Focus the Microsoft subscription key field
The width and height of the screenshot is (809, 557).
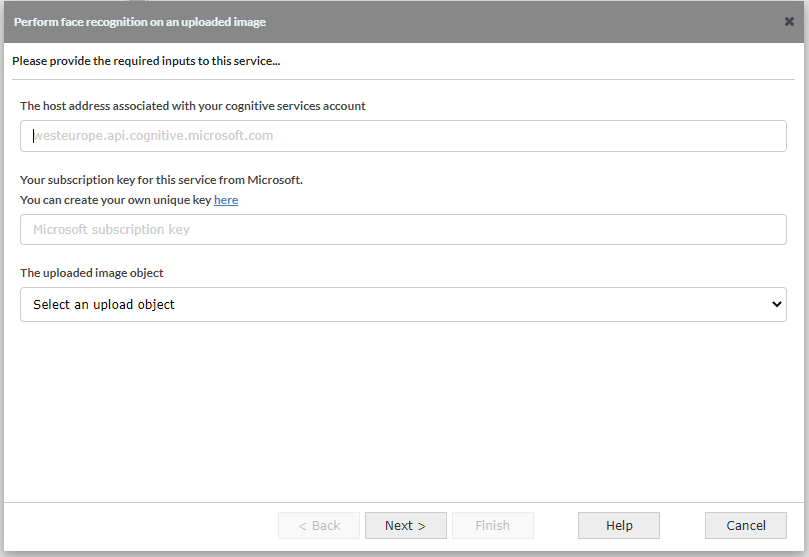[403, 229]
